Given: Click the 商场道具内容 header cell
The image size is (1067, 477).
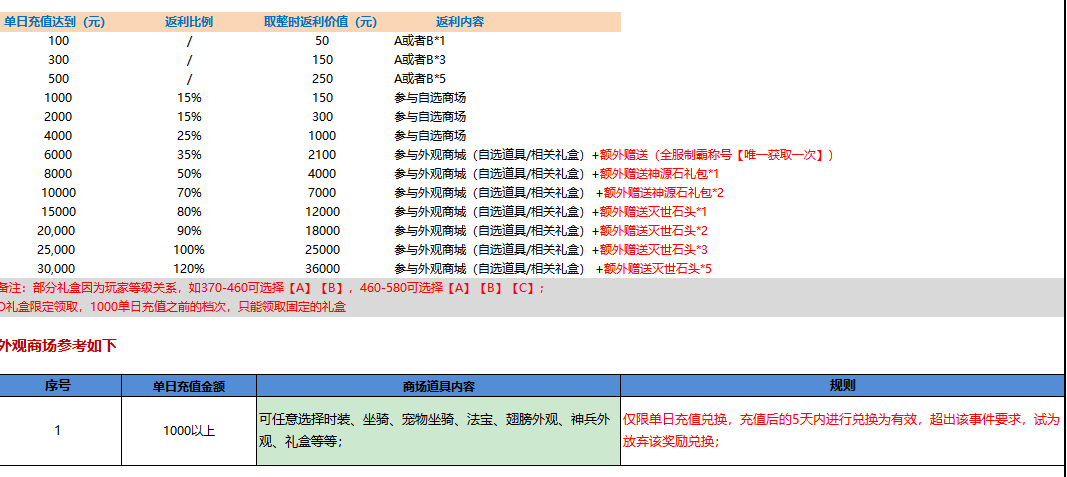Looking at the screenshot, I should click(x=438, y=385).
